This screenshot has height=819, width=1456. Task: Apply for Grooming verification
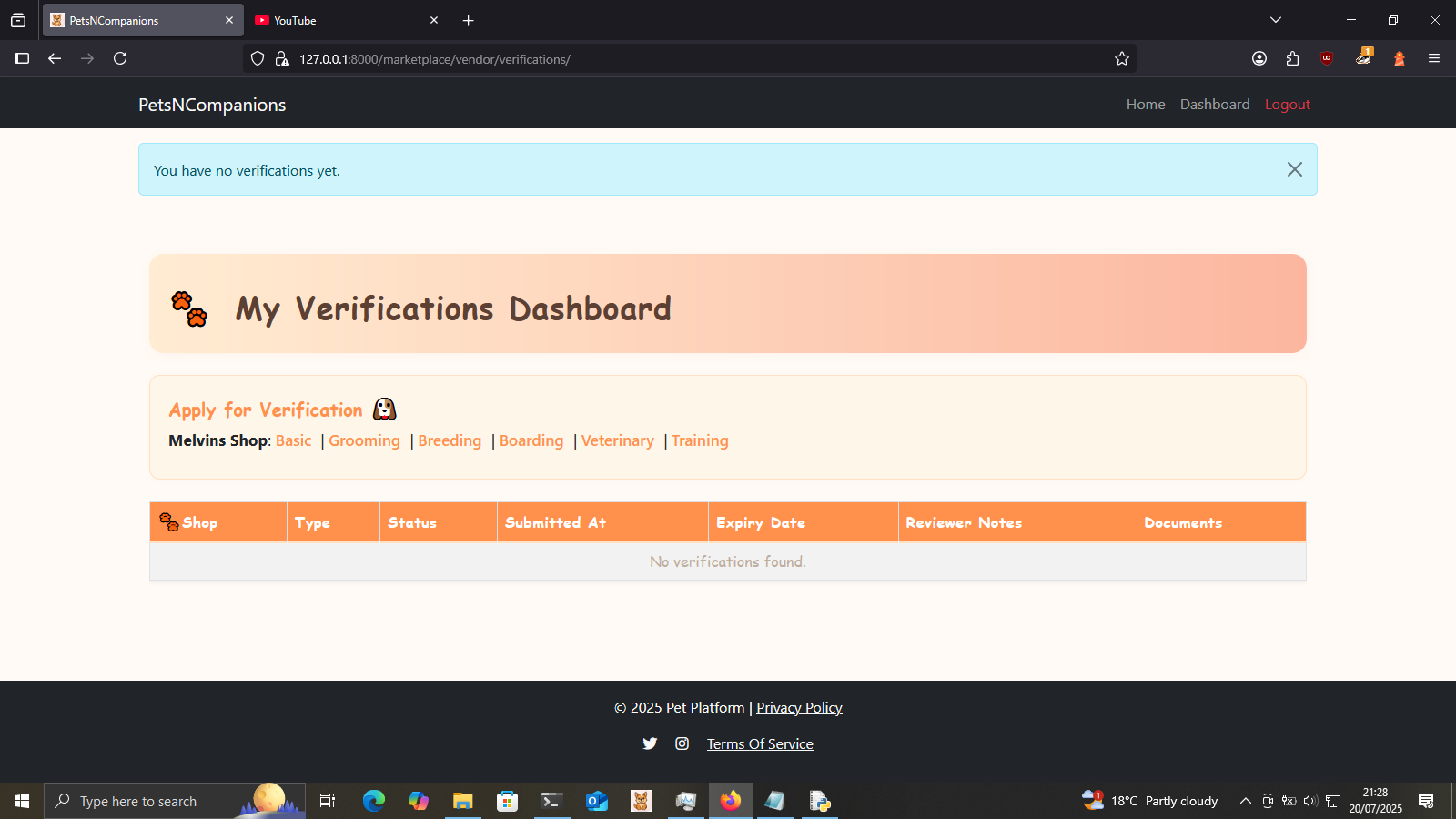[364, 440]
